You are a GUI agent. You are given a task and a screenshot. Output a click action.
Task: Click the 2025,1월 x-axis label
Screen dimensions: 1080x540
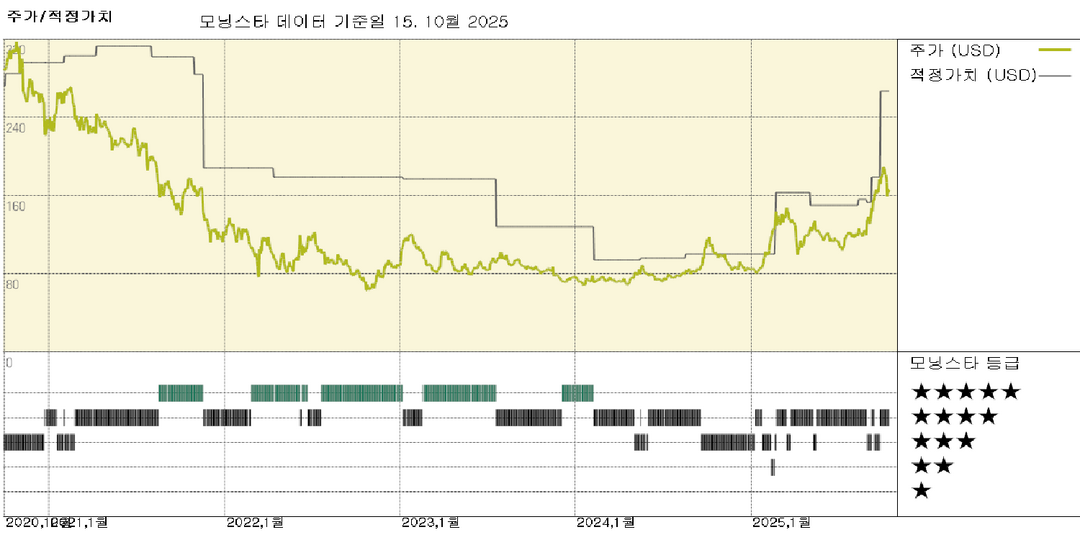[x=781, y=522]
